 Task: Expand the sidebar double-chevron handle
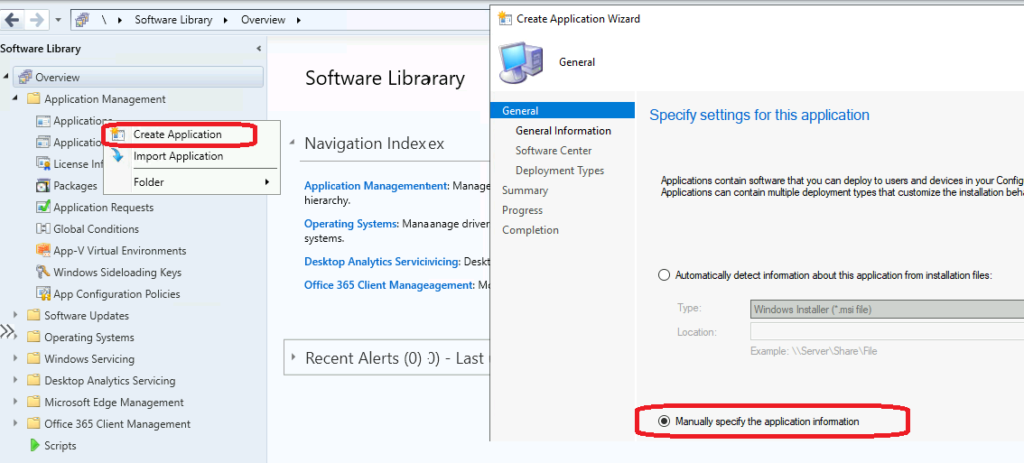tap(7, 331)
